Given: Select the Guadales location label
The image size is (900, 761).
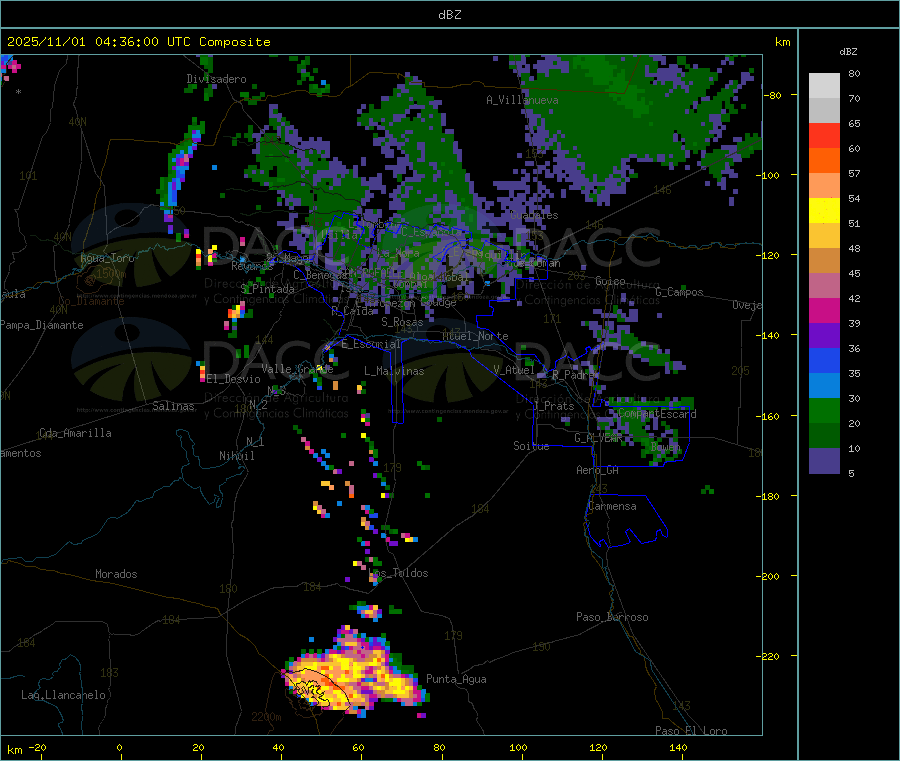Looking at the screenshot, I should pyautogui.click(x=534, y=215).
